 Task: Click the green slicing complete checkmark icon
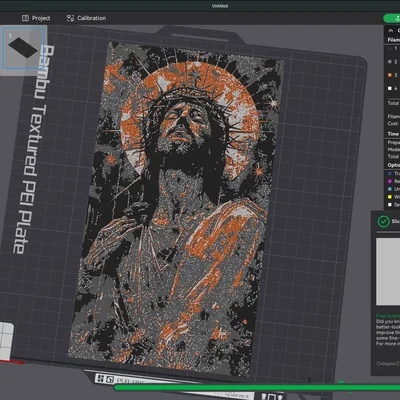383,221
